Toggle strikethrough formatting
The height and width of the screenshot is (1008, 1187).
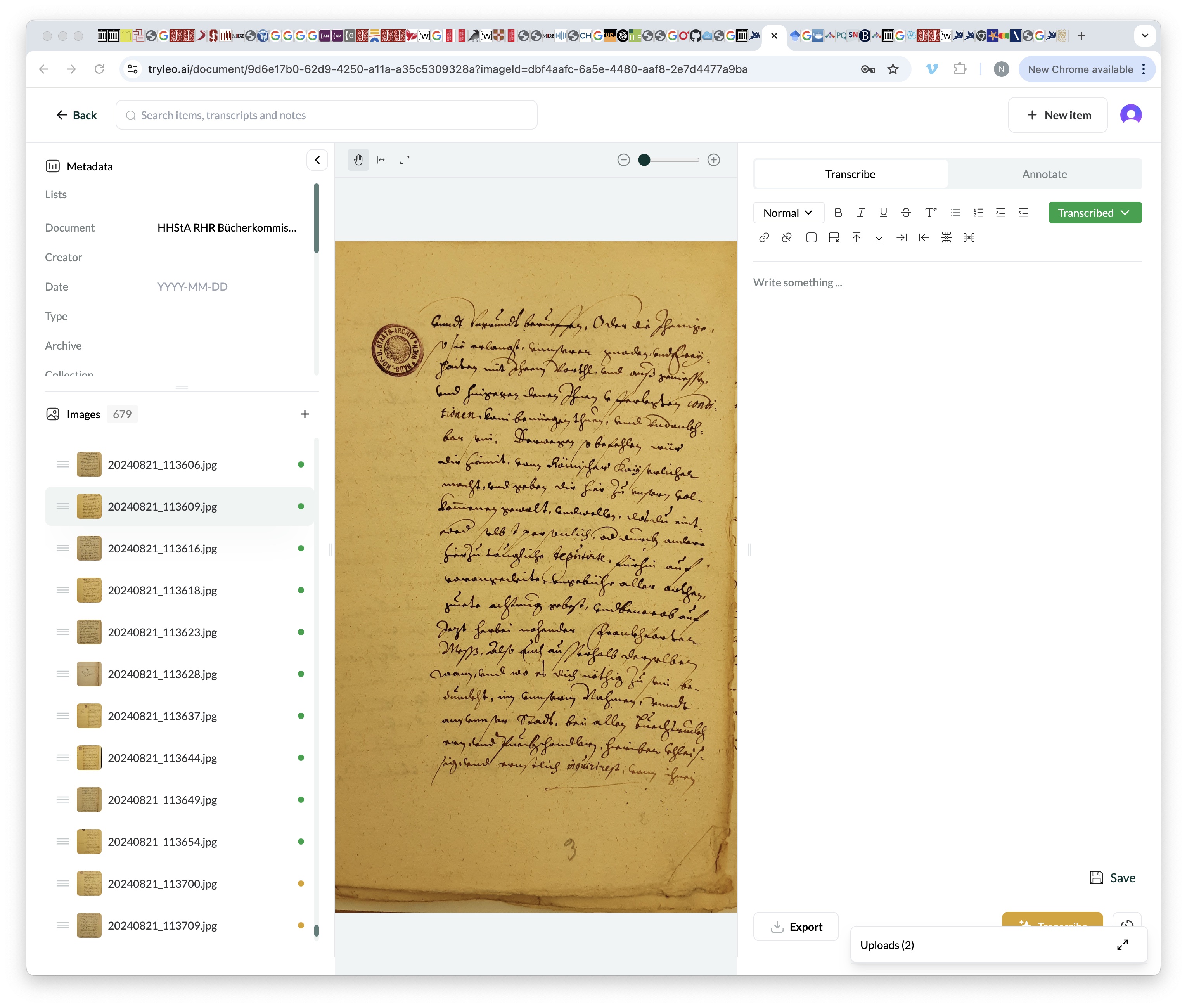point(905,213)
